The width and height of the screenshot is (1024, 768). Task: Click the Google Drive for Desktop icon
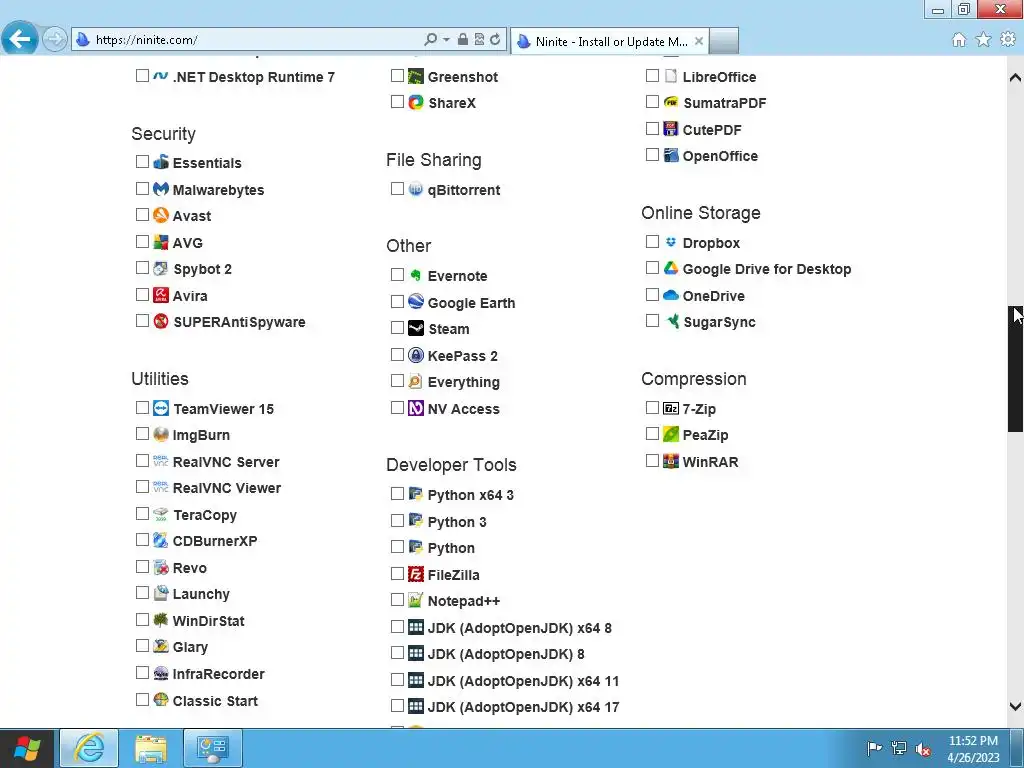pyautogui.click(x=671, y=268)
